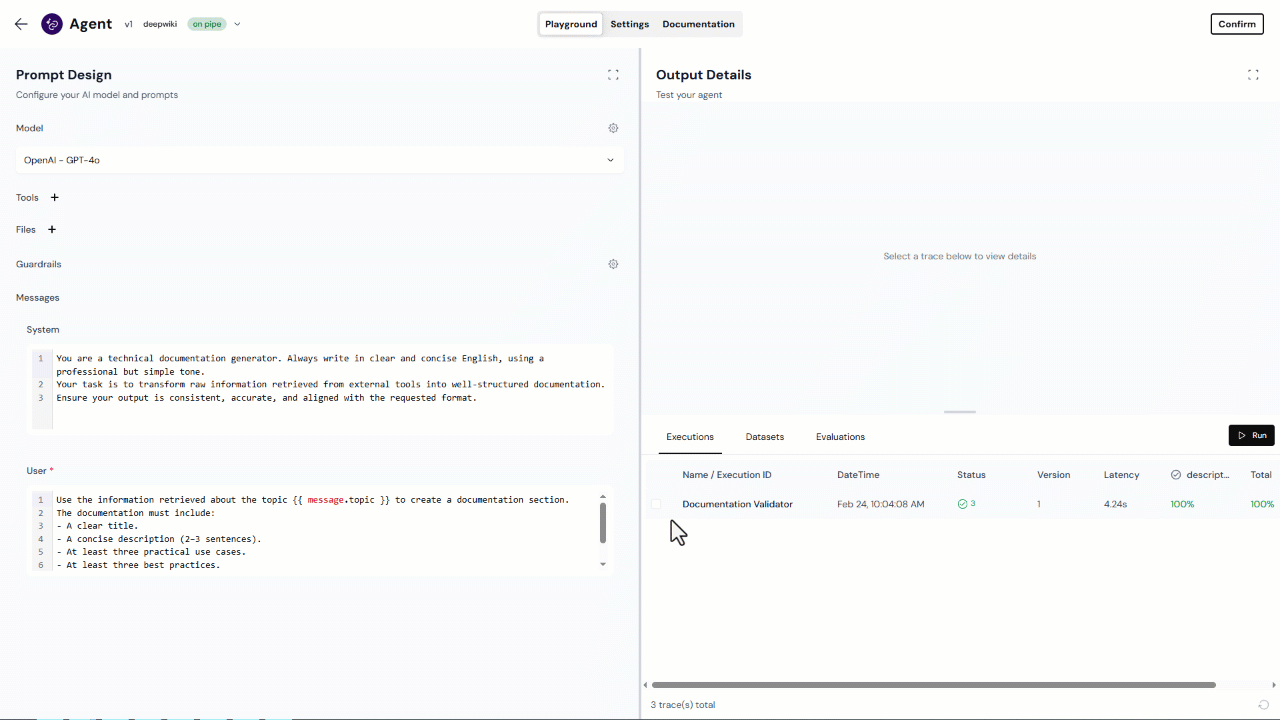
Task: Open the OpenAI - GPT-4o model dropdown
Action: (x=320, y=160)
